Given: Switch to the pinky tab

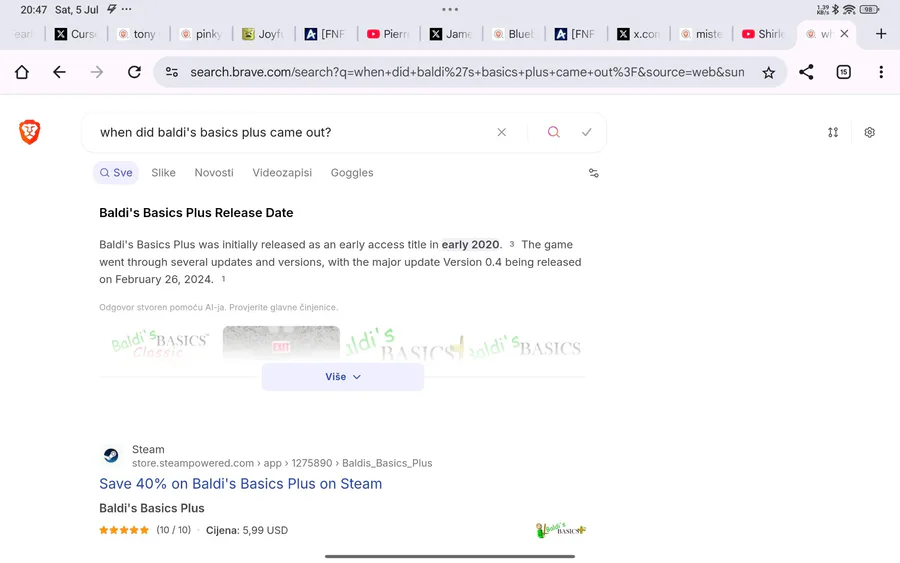Looking at the screenshot, I should pos(201,34).
